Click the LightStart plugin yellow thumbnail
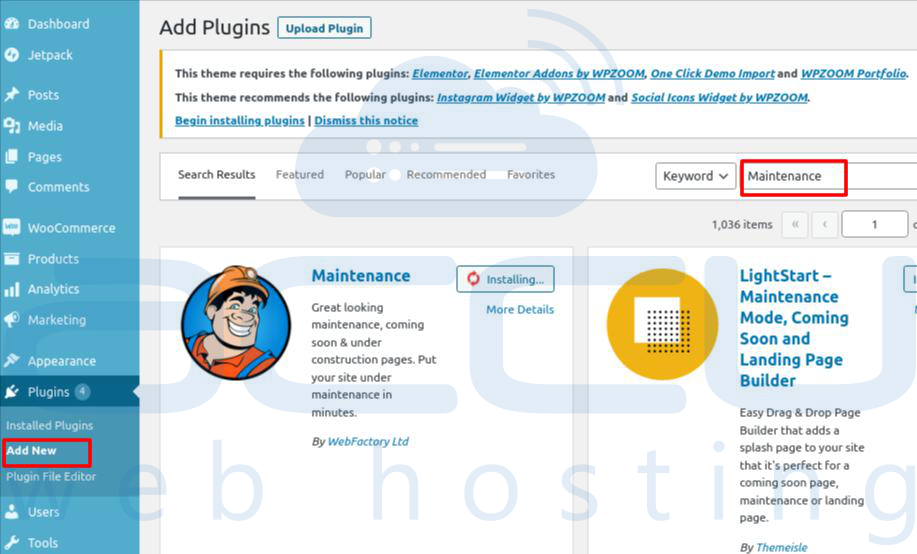This screenshot has width=917, height=554. click(663, 324)
